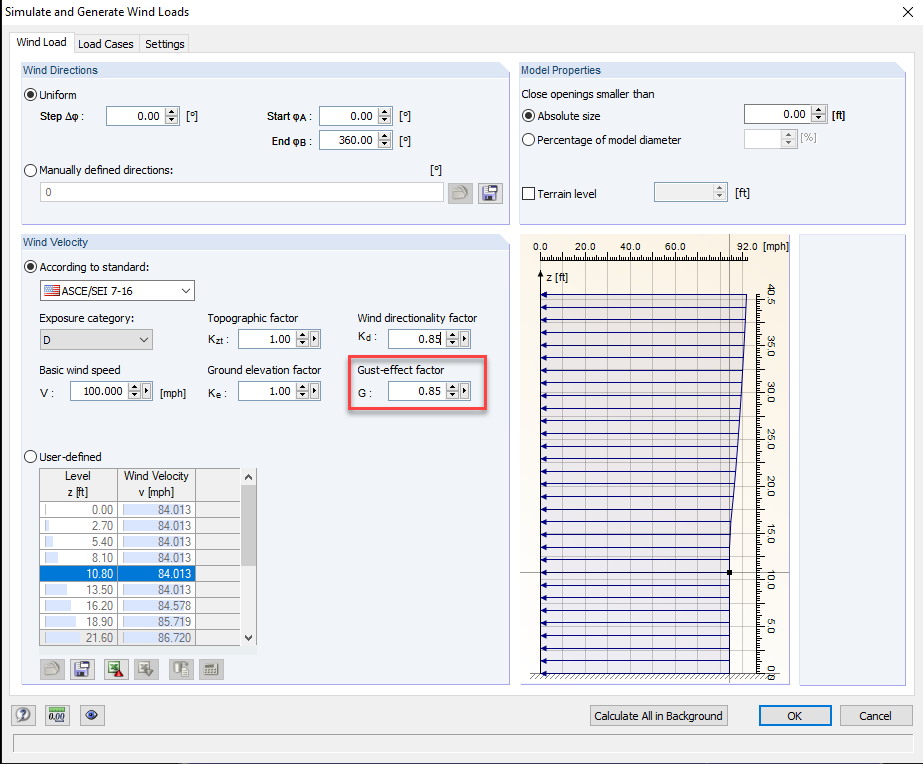Switch to Wind Load tab
This screenshot has height=764, width=923.
click(41, 42)
